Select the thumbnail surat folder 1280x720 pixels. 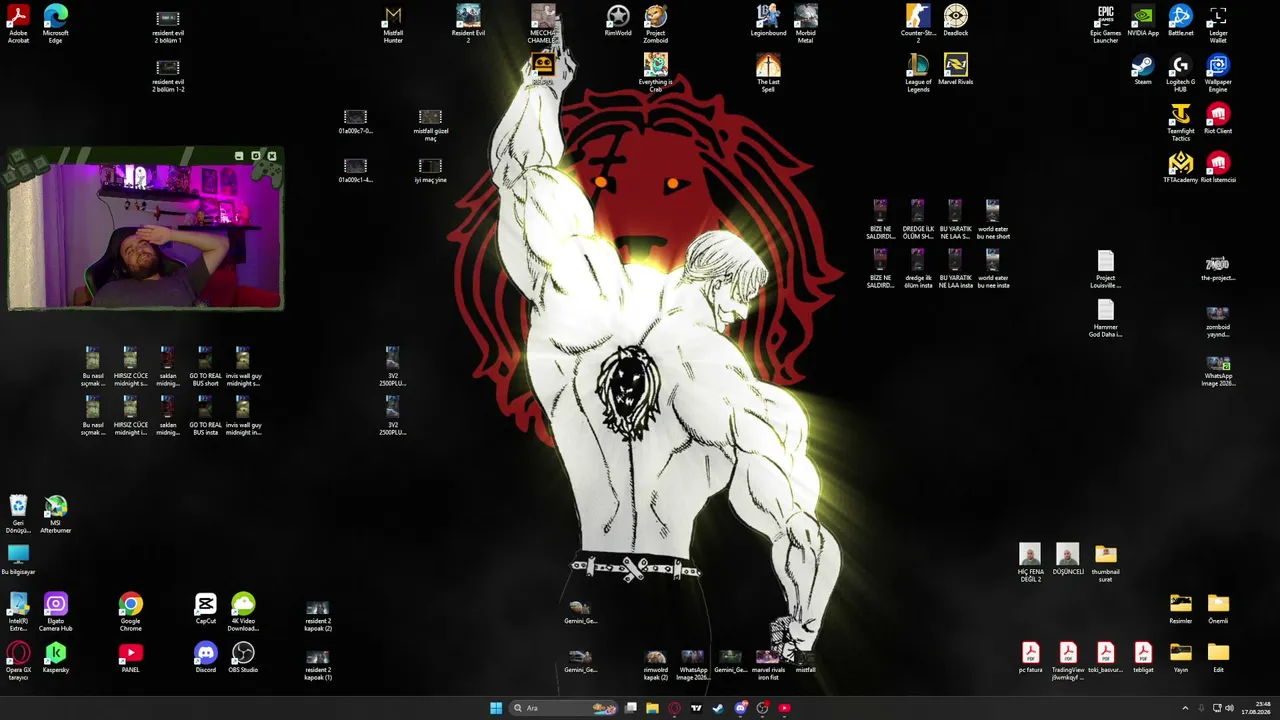tap(1106, 564)
